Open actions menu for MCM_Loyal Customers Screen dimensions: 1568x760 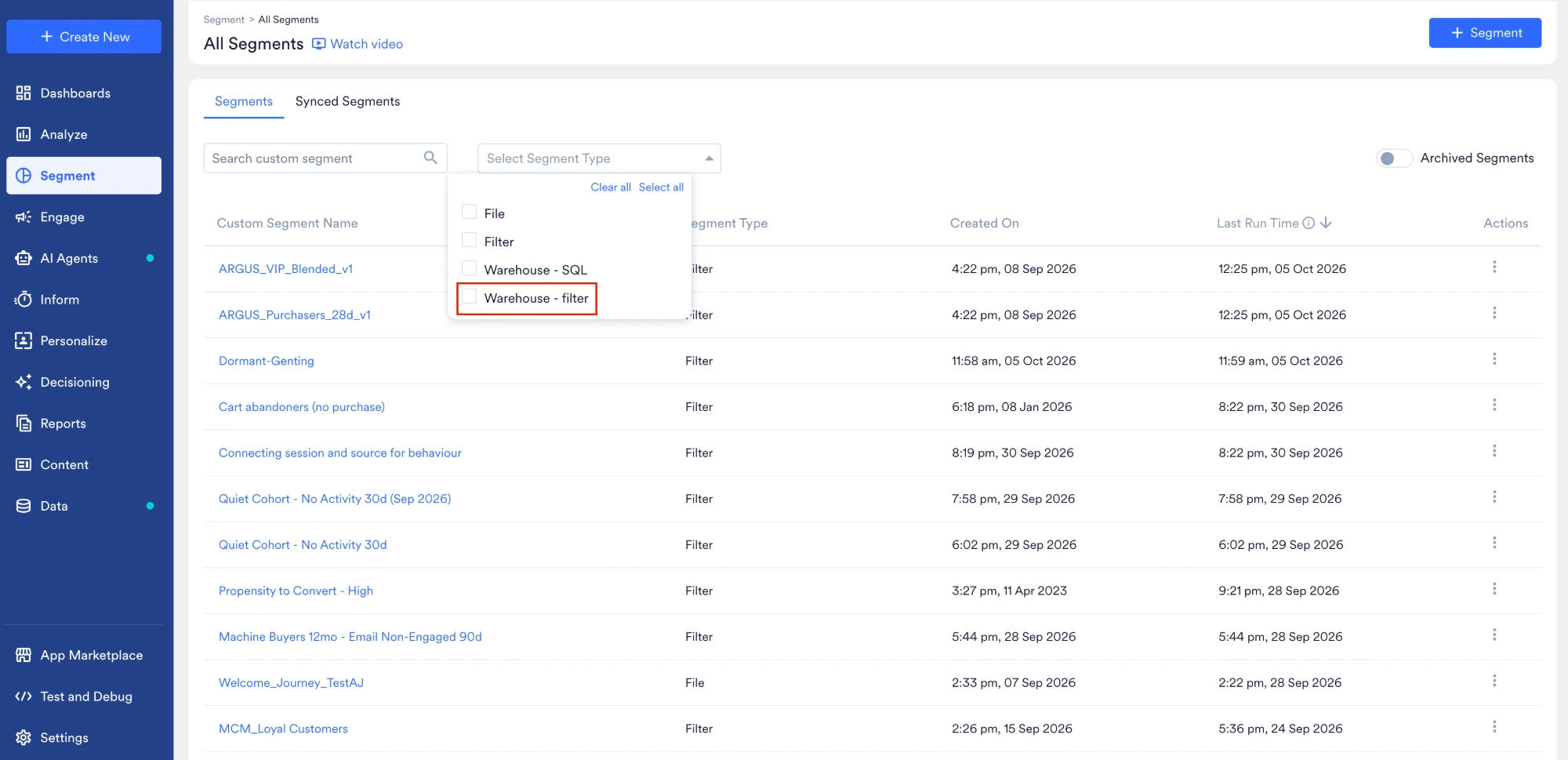coord(1494,727)
